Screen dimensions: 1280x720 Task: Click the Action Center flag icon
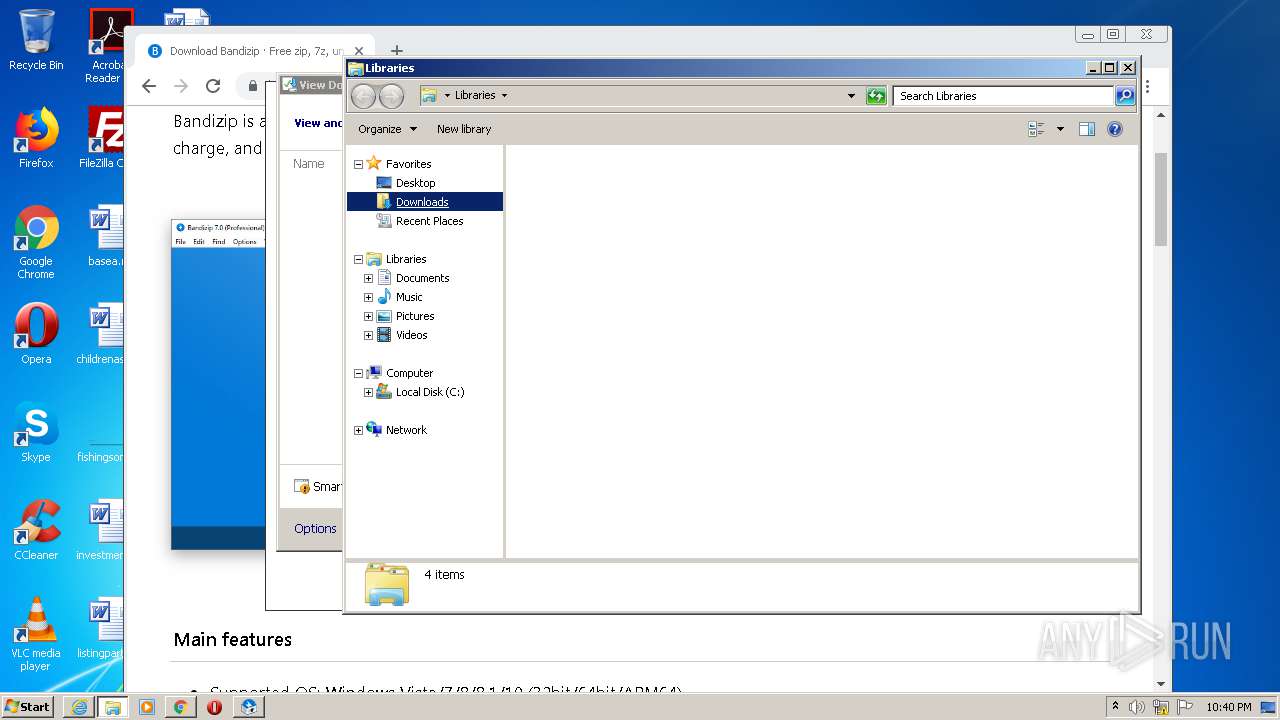coord(1184,707)
